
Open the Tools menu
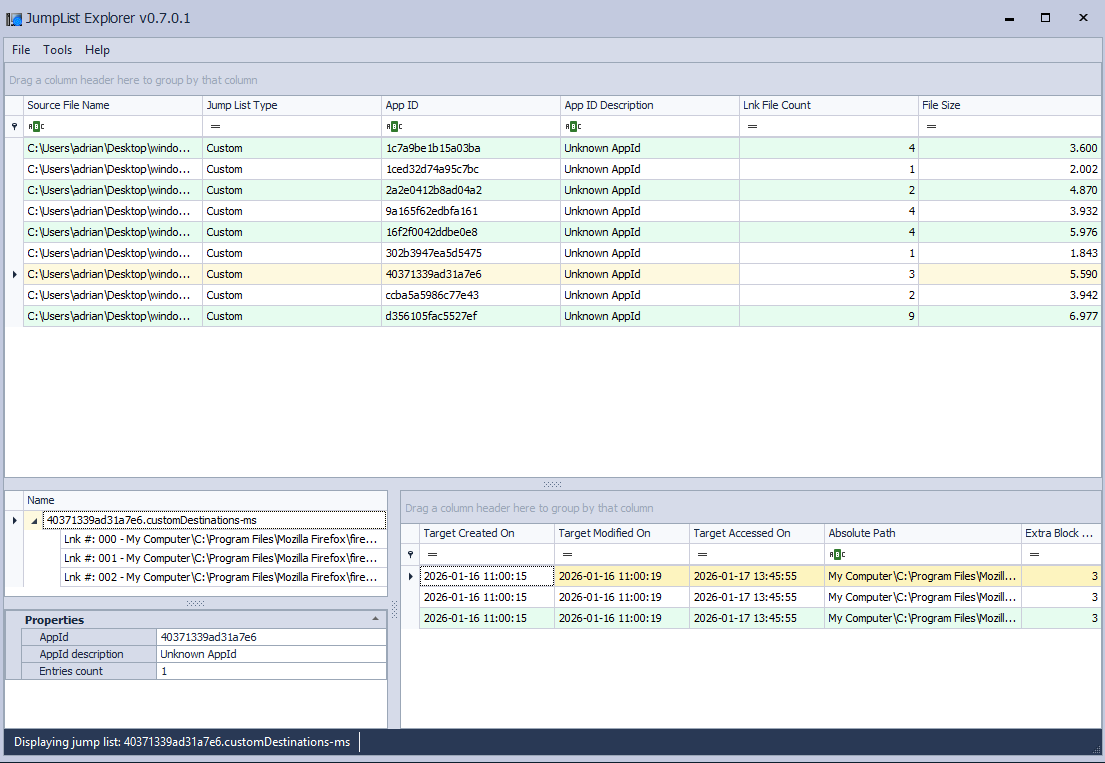pyautogui.click(x=58, y=50)
